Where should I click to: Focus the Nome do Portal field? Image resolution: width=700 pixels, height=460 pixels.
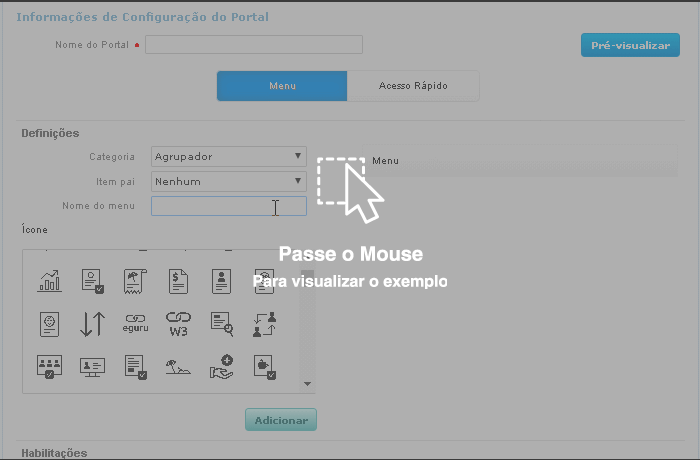(x=254, y=44)
